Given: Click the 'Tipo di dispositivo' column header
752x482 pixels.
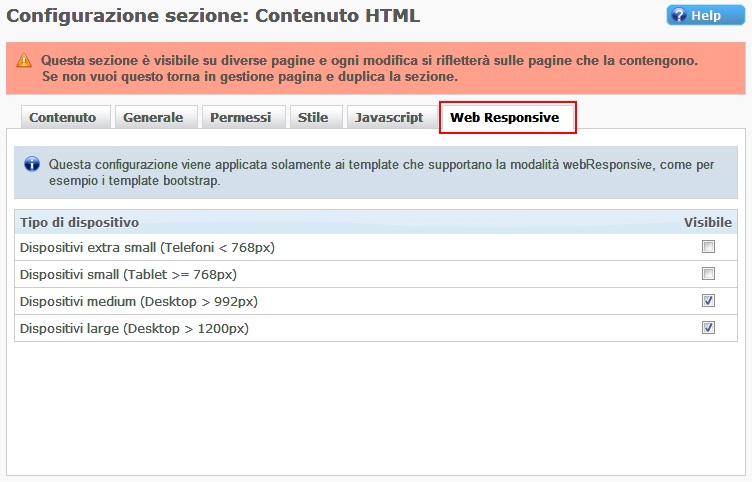Looking at the screenshot, I should [x=79, y=222].
